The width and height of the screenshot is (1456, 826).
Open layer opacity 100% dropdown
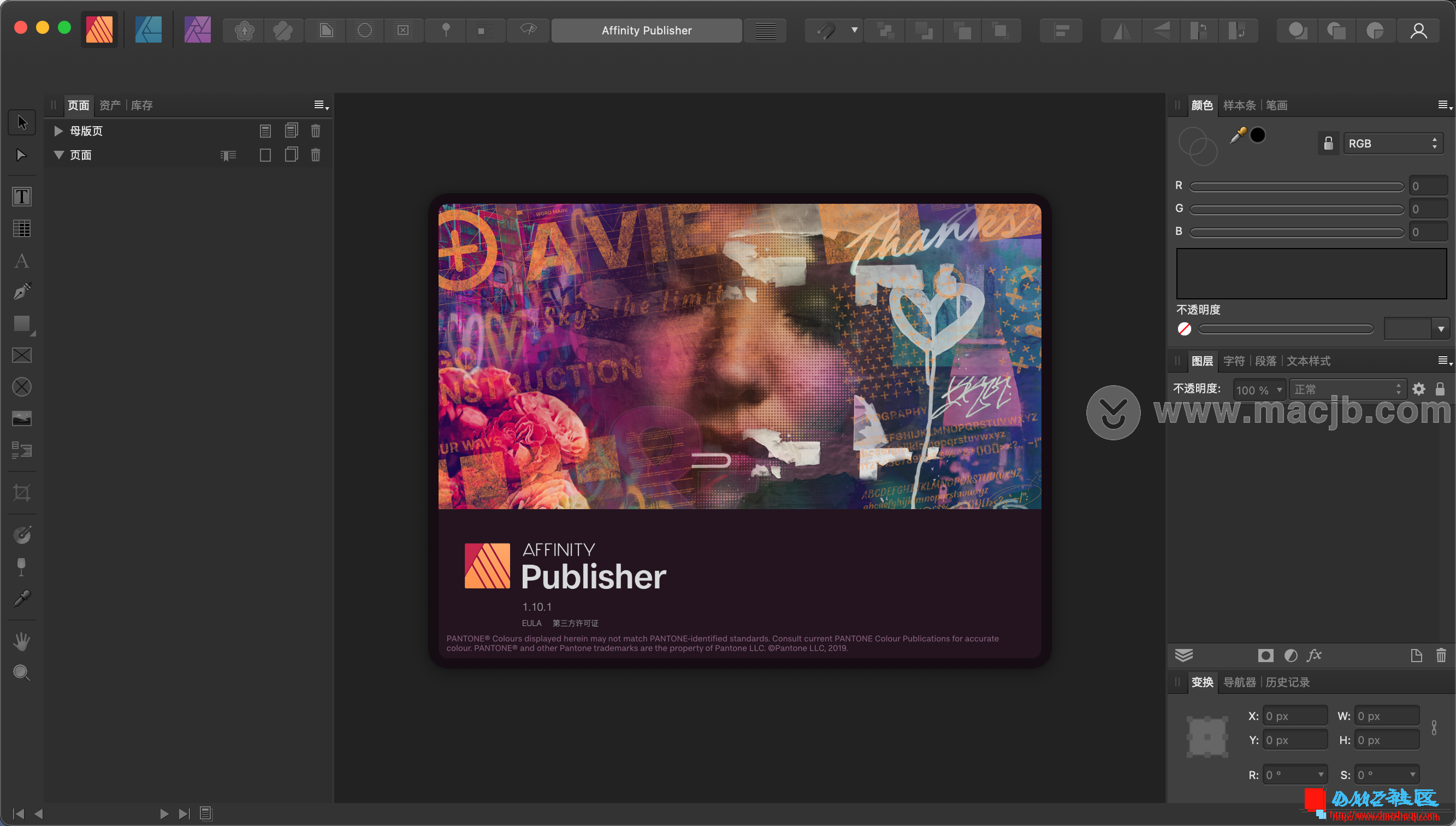(x=1259, y=390)
